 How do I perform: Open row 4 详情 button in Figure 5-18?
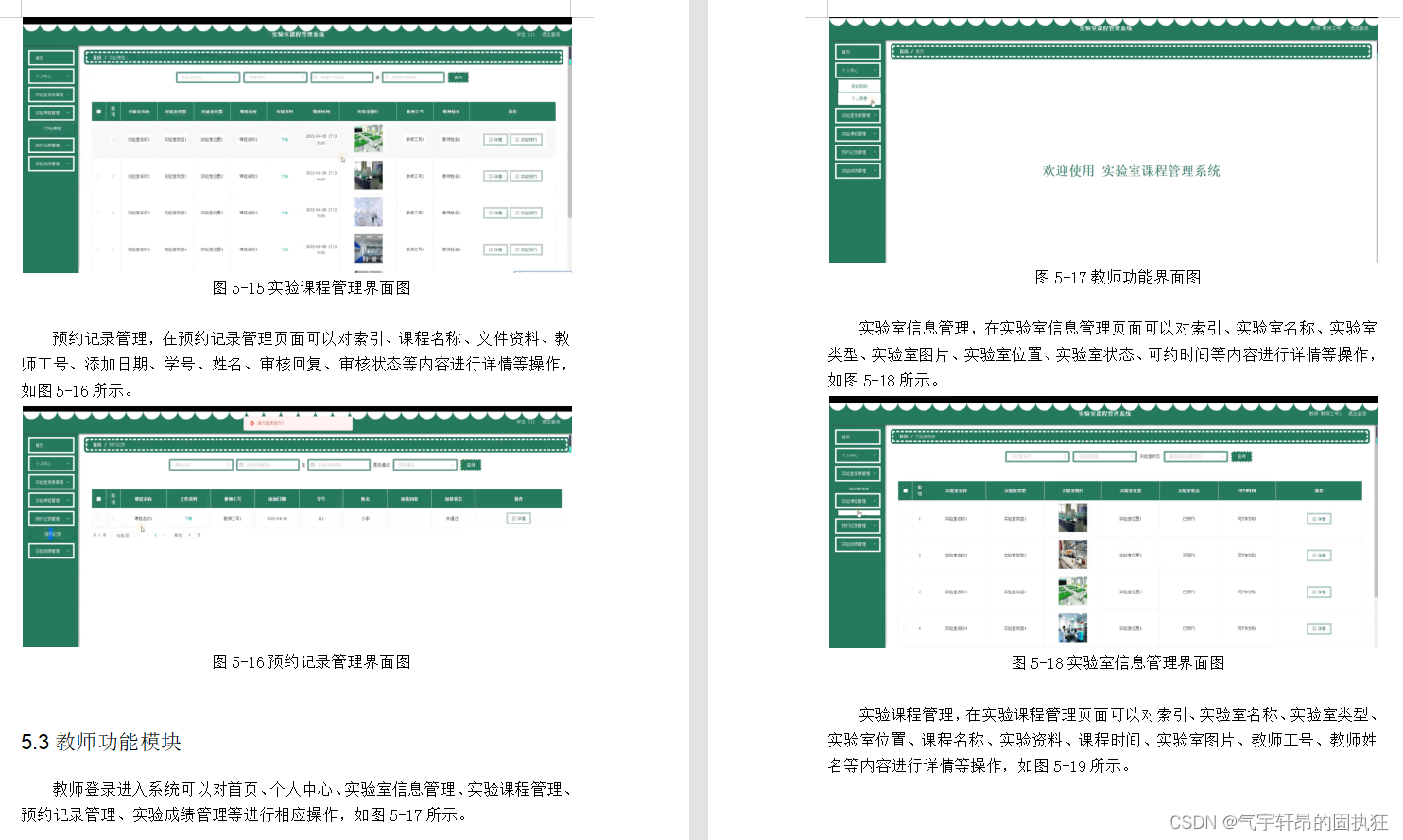pos(1319,628)
